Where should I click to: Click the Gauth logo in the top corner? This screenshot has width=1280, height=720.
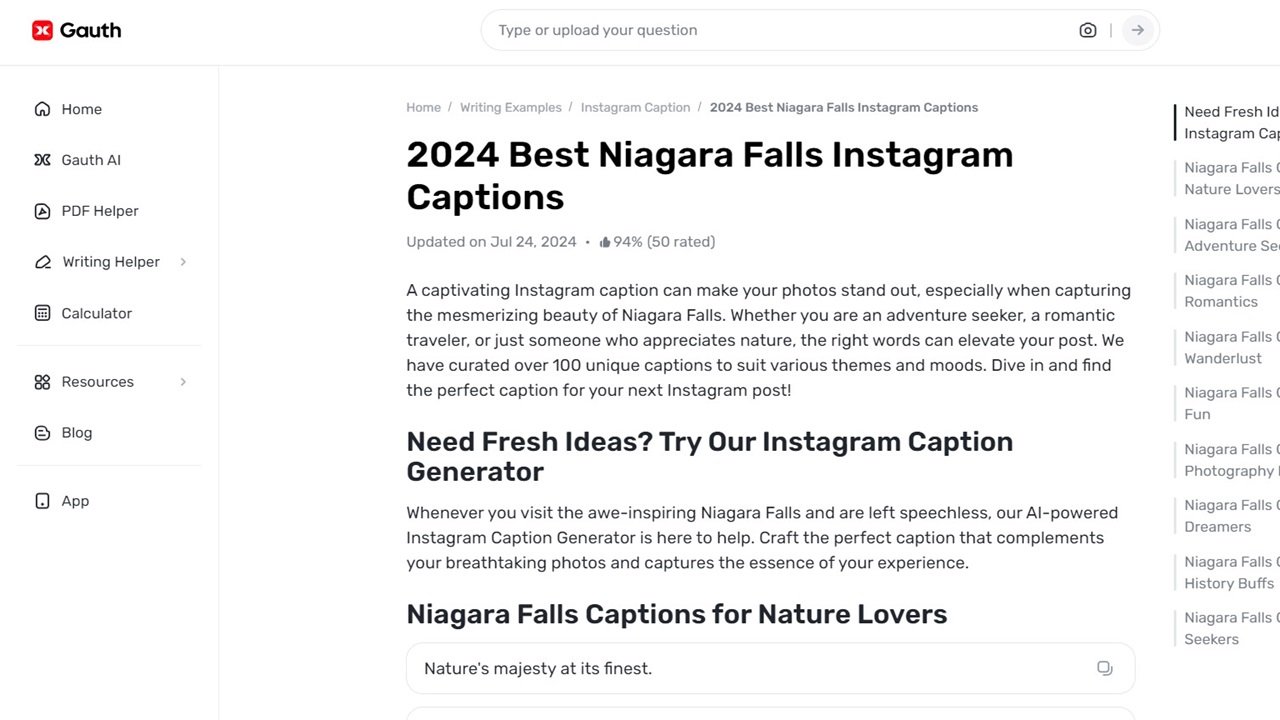coord(76,30)
